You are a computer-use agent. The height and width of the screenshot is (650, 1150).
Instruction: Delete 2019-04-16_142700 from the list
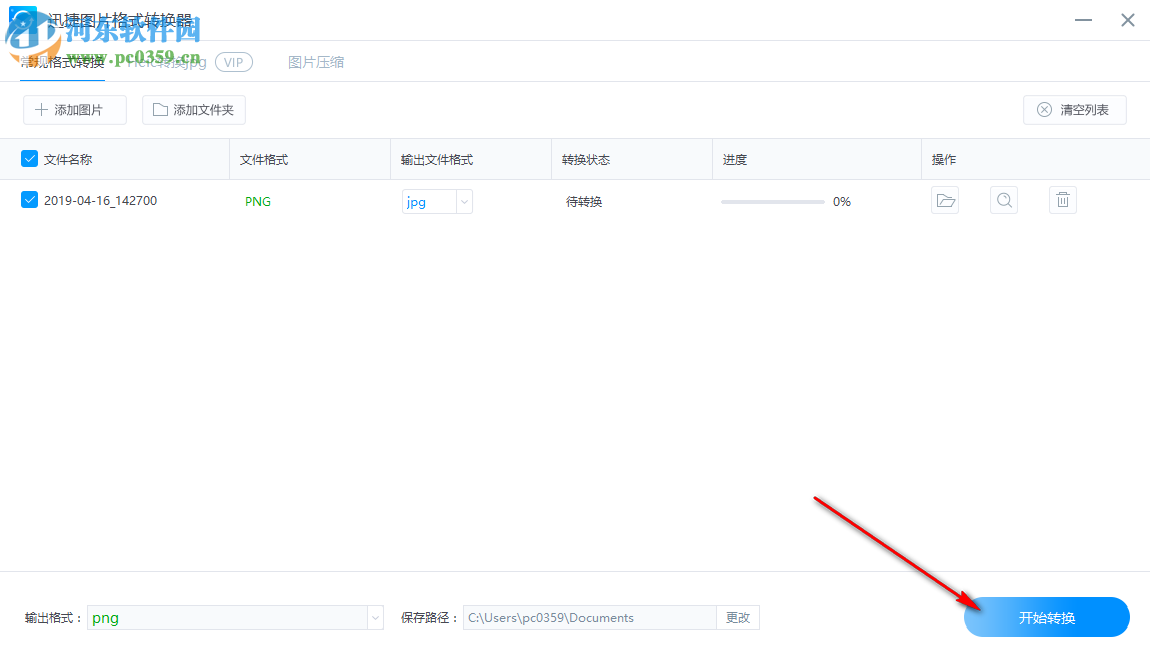(1062, 200)
